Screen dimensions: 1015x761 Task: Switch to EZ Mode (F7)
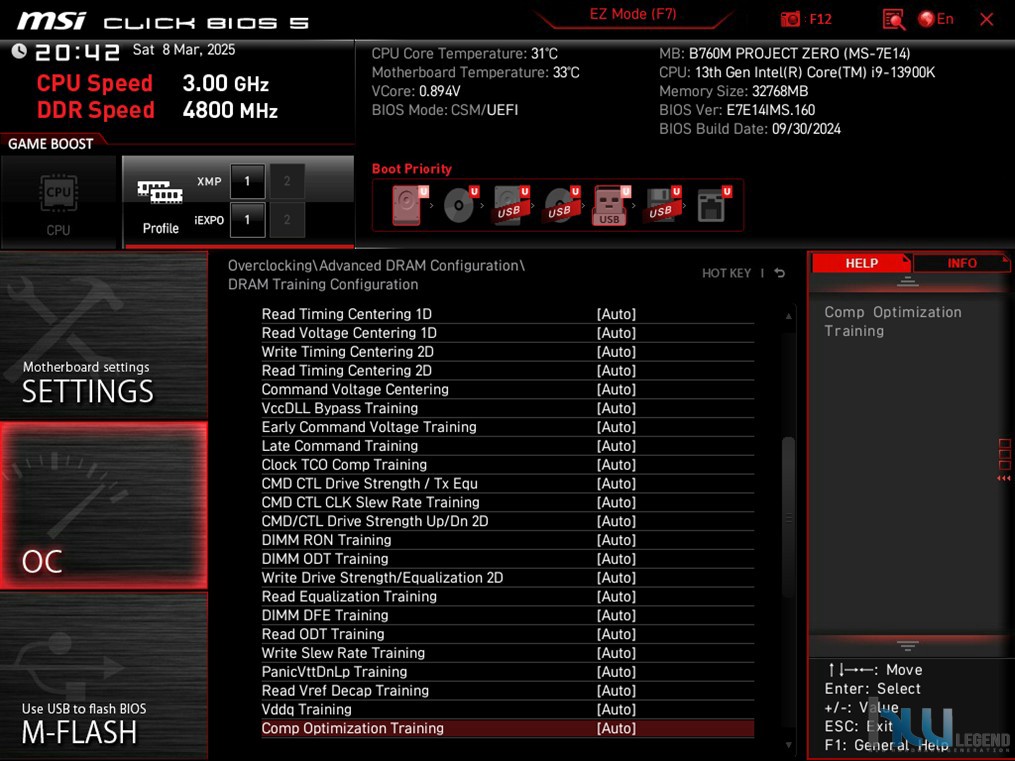[x=632, y=14]
